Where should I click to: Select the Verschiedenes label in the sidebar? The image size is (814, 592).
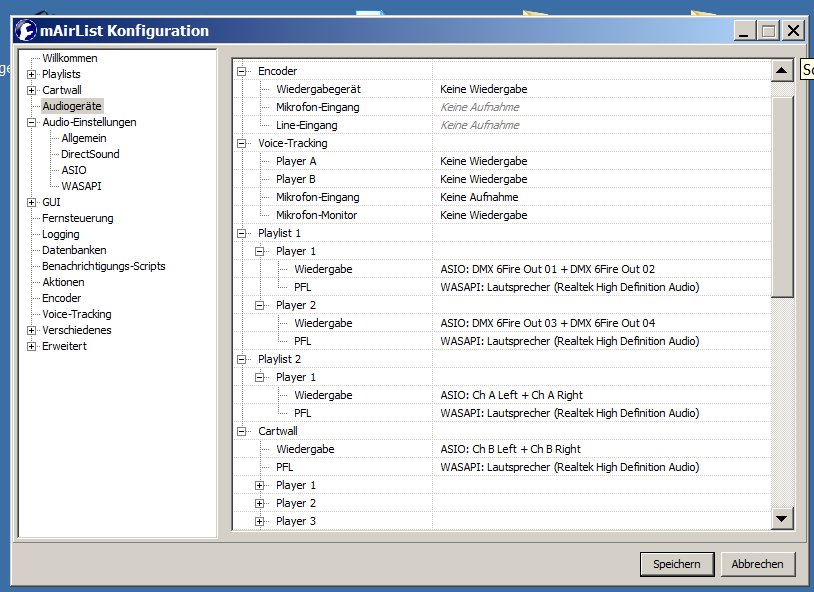[x=77, y=330]
